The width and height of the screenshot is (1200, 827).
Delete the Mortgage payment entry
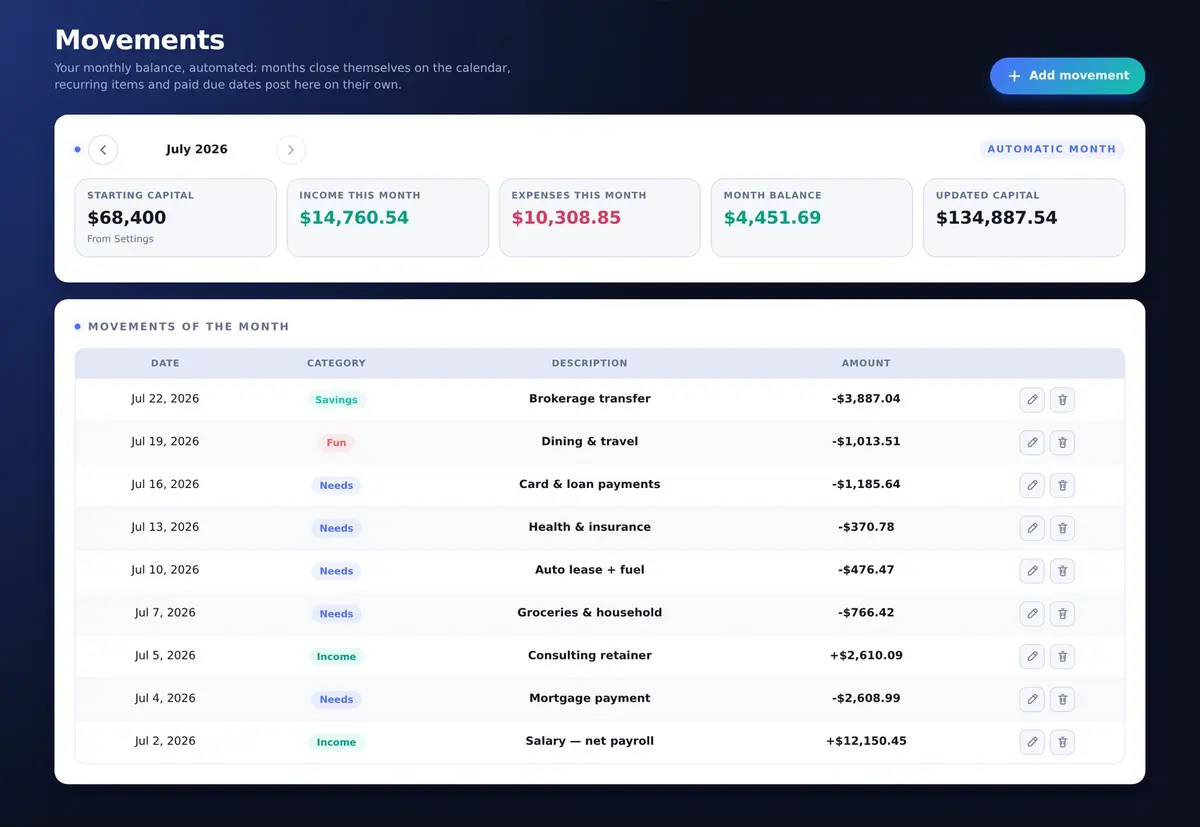(1062, 699)
